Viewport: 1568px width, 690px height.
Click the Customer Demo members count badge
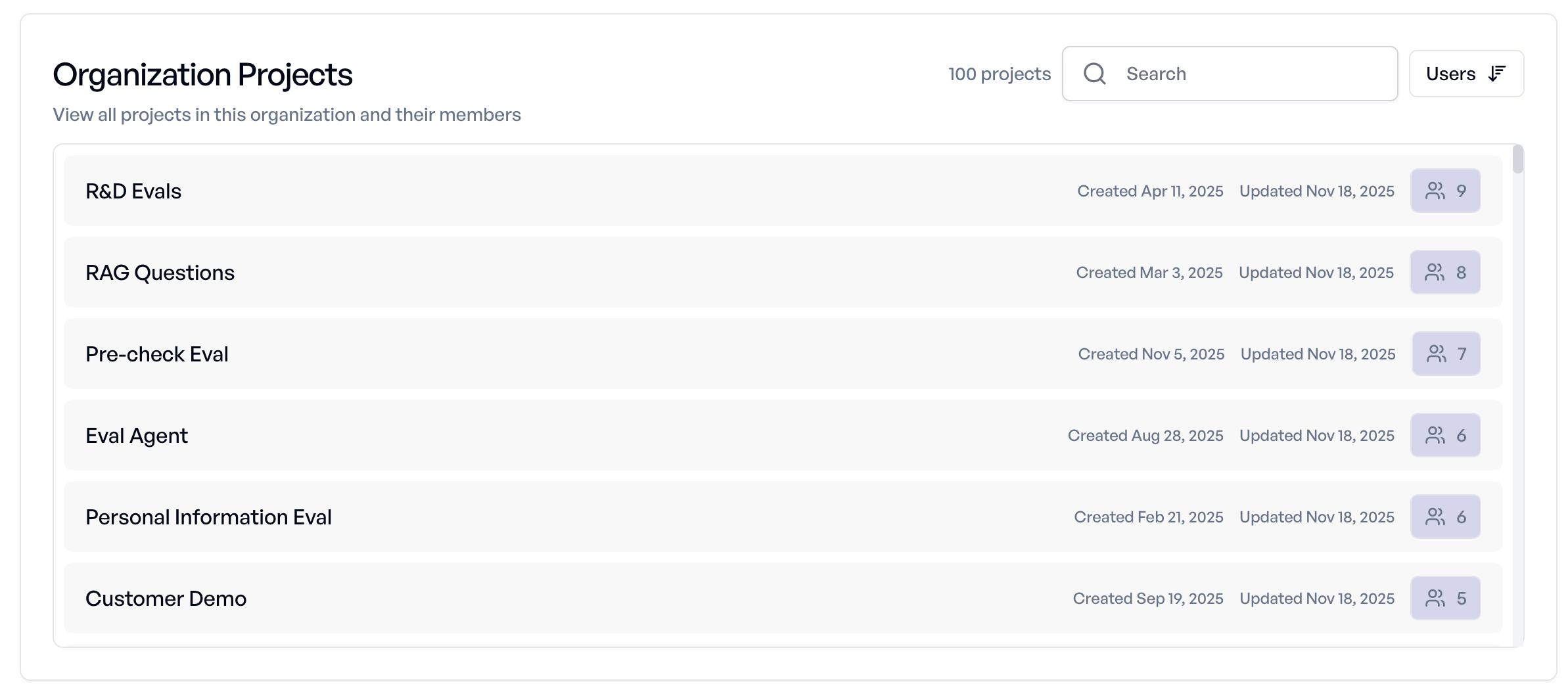[1445, 598]
